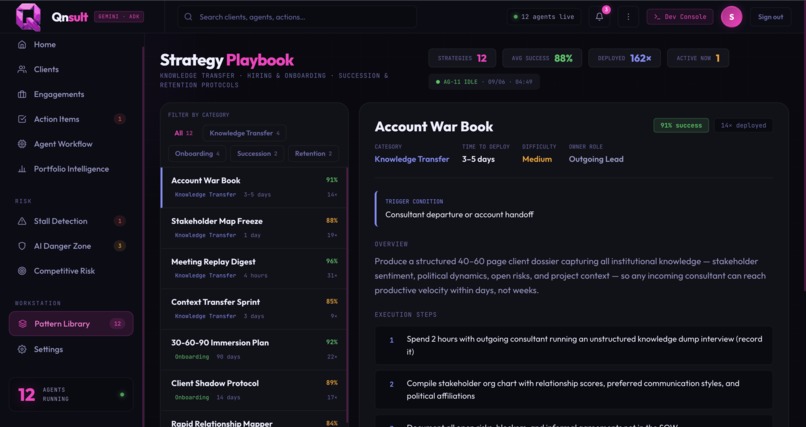Focus the search clients, agents, actions field
The height and width of the screenshot is (427, 806).
(297, 17)
